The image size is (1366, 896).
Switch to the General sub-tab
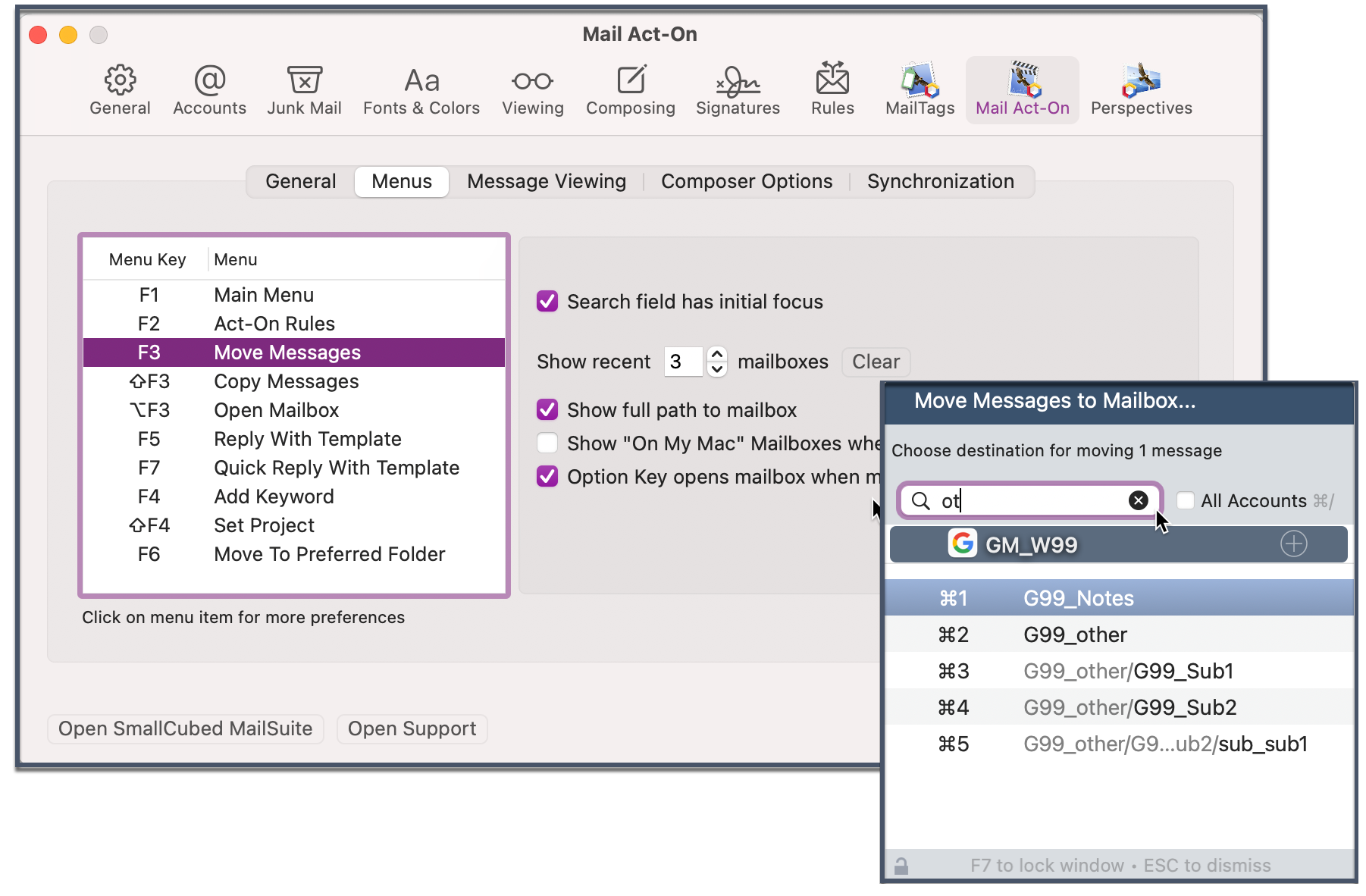point(301,182)
